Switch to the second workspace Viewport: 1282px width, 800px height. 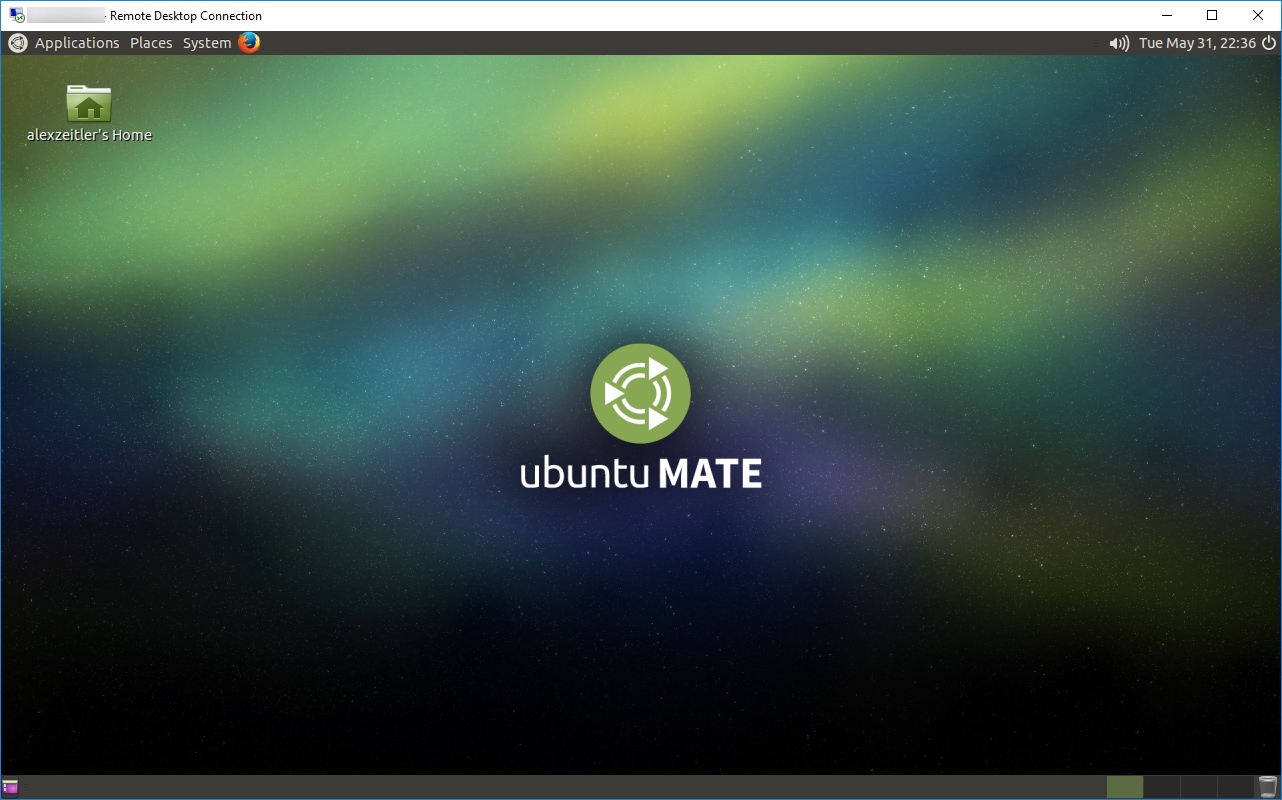point(1161,787)
